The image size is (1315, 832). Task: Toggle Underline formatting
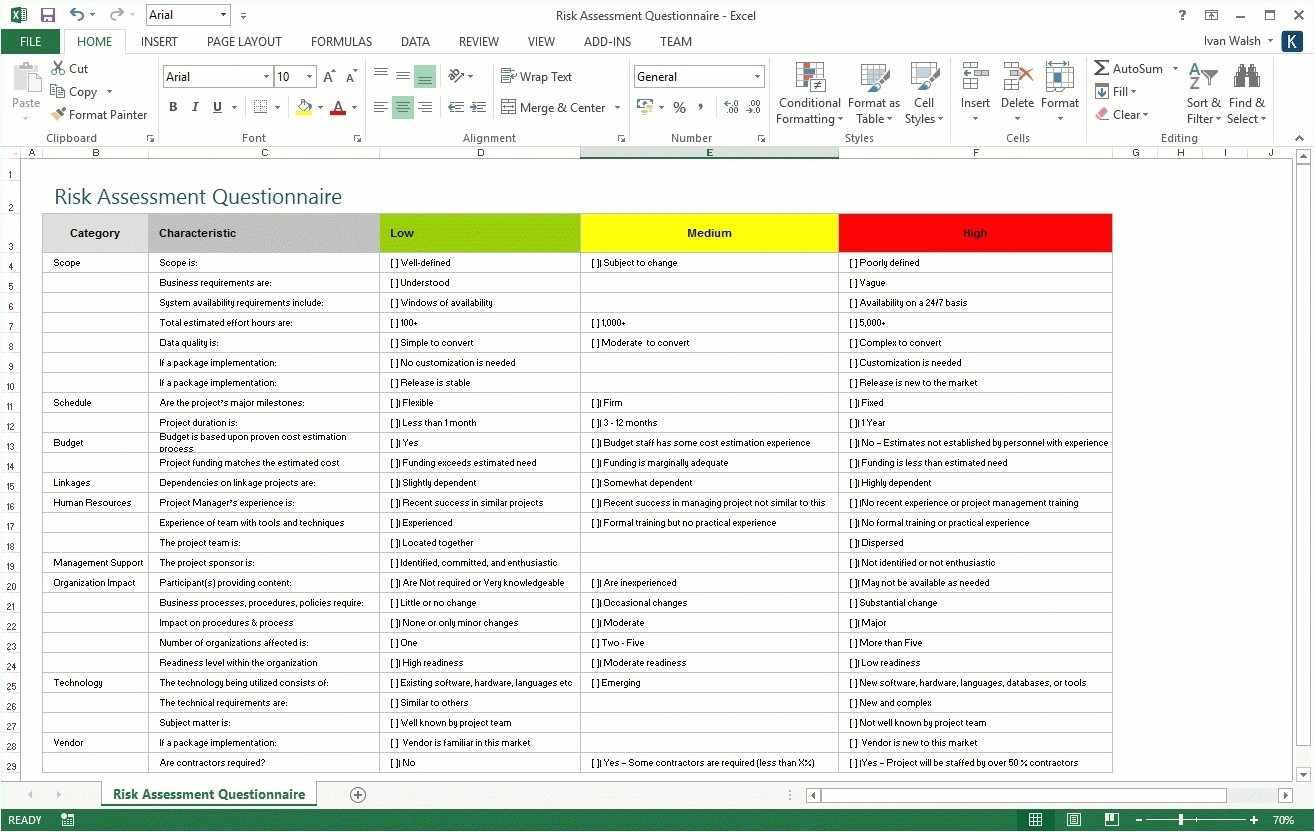[x=215, y=107]
